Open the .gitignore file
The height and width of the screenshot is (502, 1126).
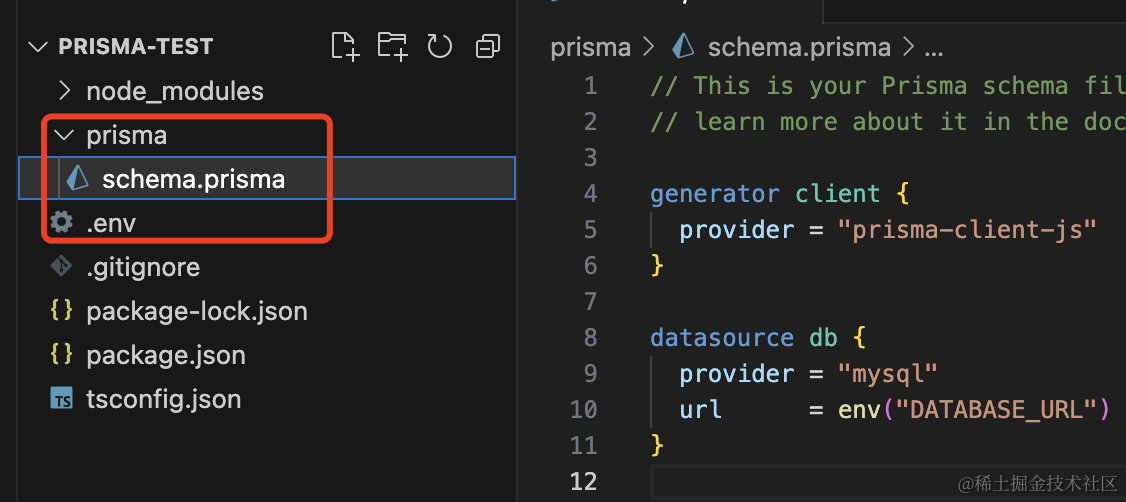point(143,267)
